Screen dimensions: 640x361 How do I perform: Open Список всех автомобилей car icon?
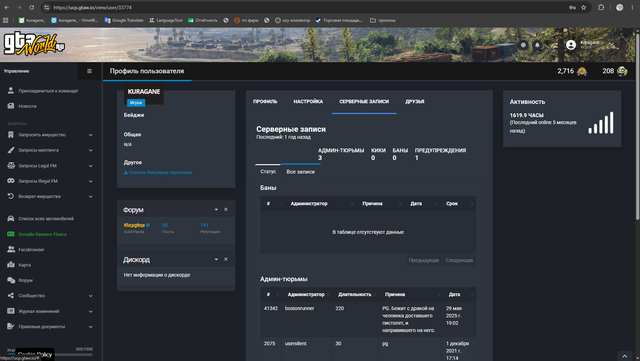11,218
